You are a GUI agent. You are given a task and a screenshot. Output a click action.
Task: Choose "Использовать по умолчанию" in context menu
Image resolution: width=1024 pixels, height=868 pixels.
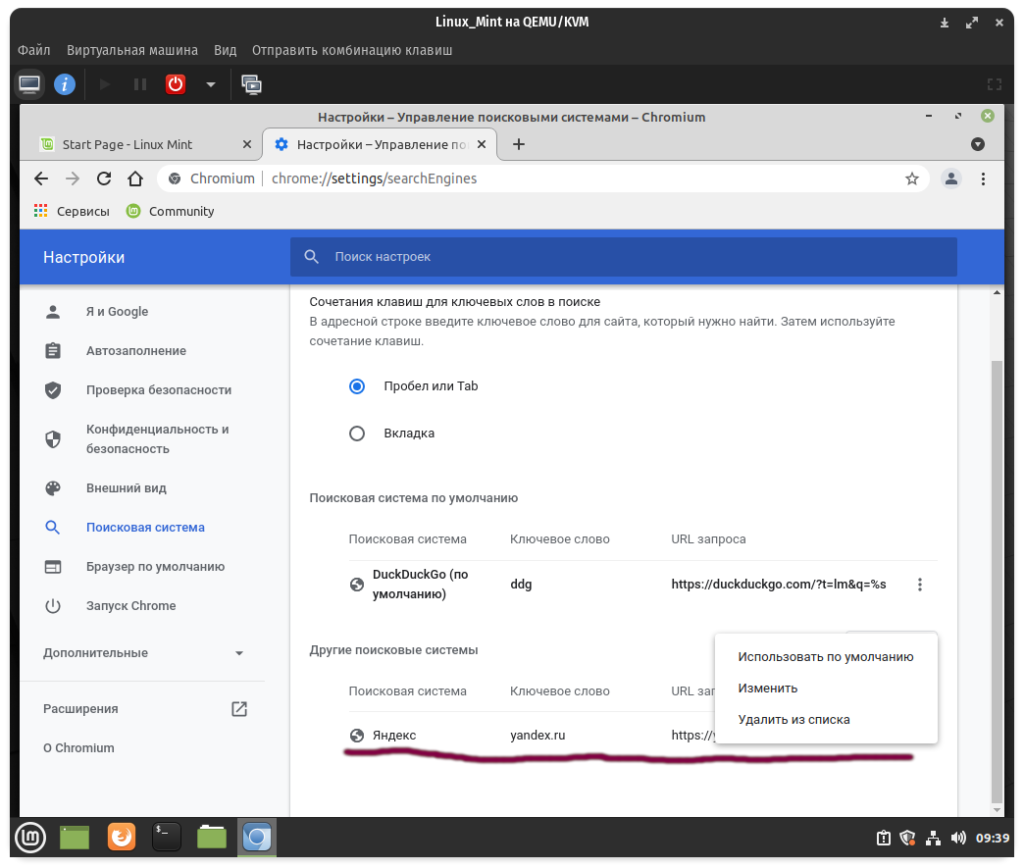[x=825, y=657]
